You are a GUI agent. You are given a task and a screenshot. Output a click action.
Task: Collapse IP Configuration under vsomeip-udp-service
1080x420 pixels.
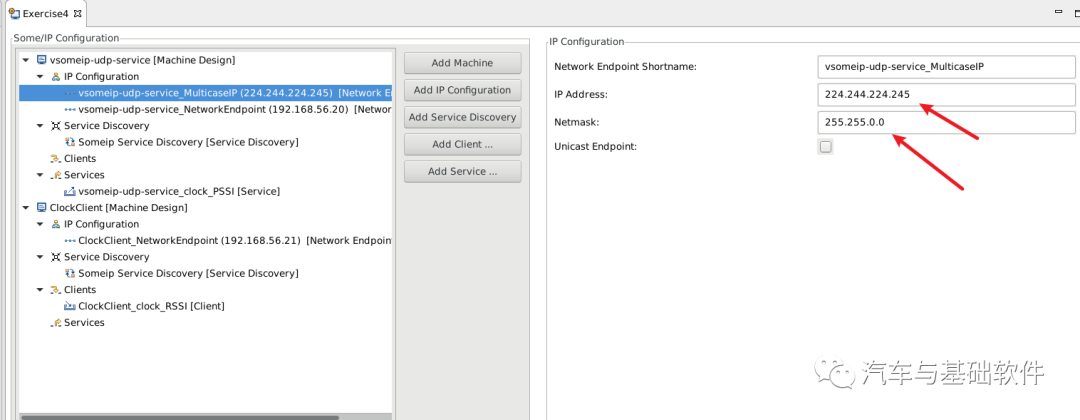[x=40, y=76]
